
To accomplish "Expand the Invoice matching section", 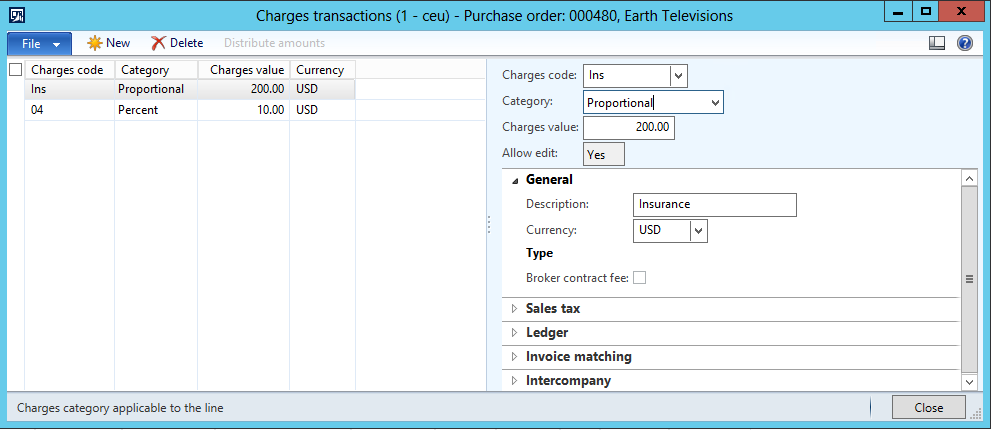I will (515, 357).
